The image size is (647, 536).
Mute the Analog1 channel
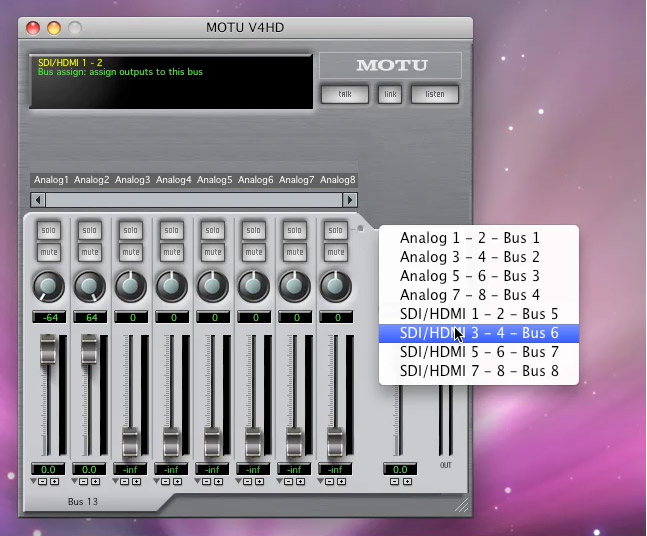[x=49, y=252]
